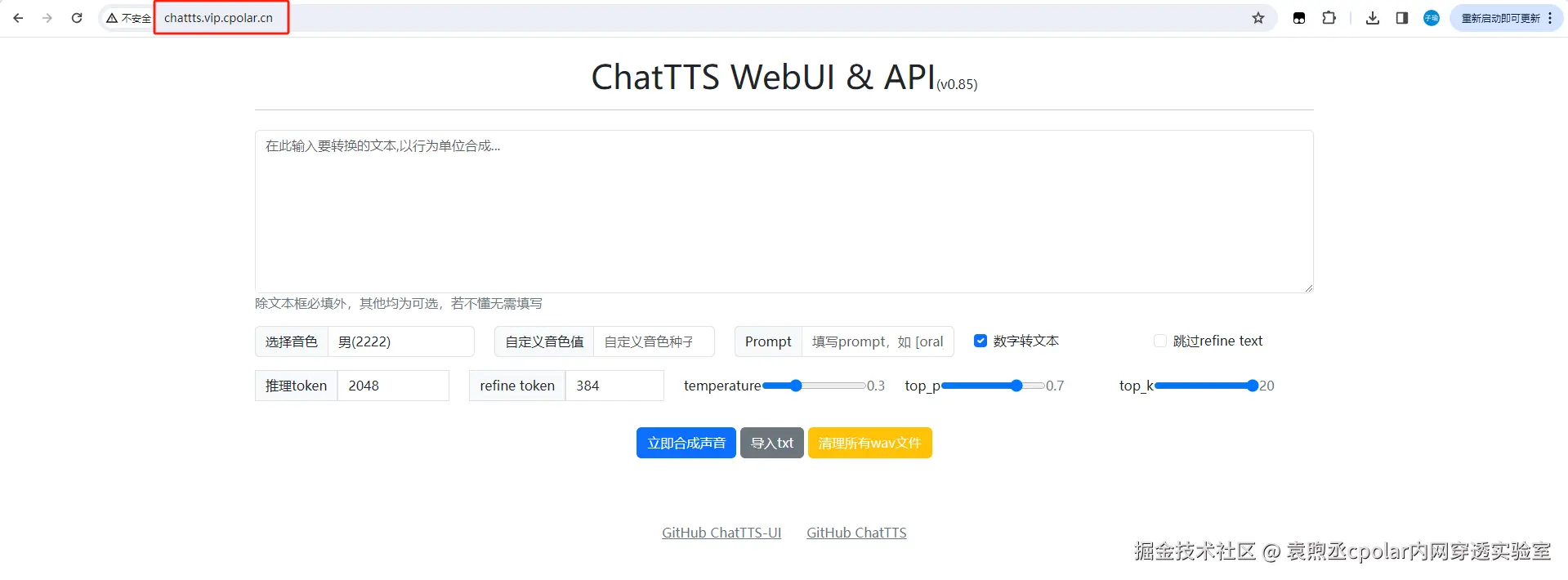Reload the page with the refresh icon

(x=77, y=18)
